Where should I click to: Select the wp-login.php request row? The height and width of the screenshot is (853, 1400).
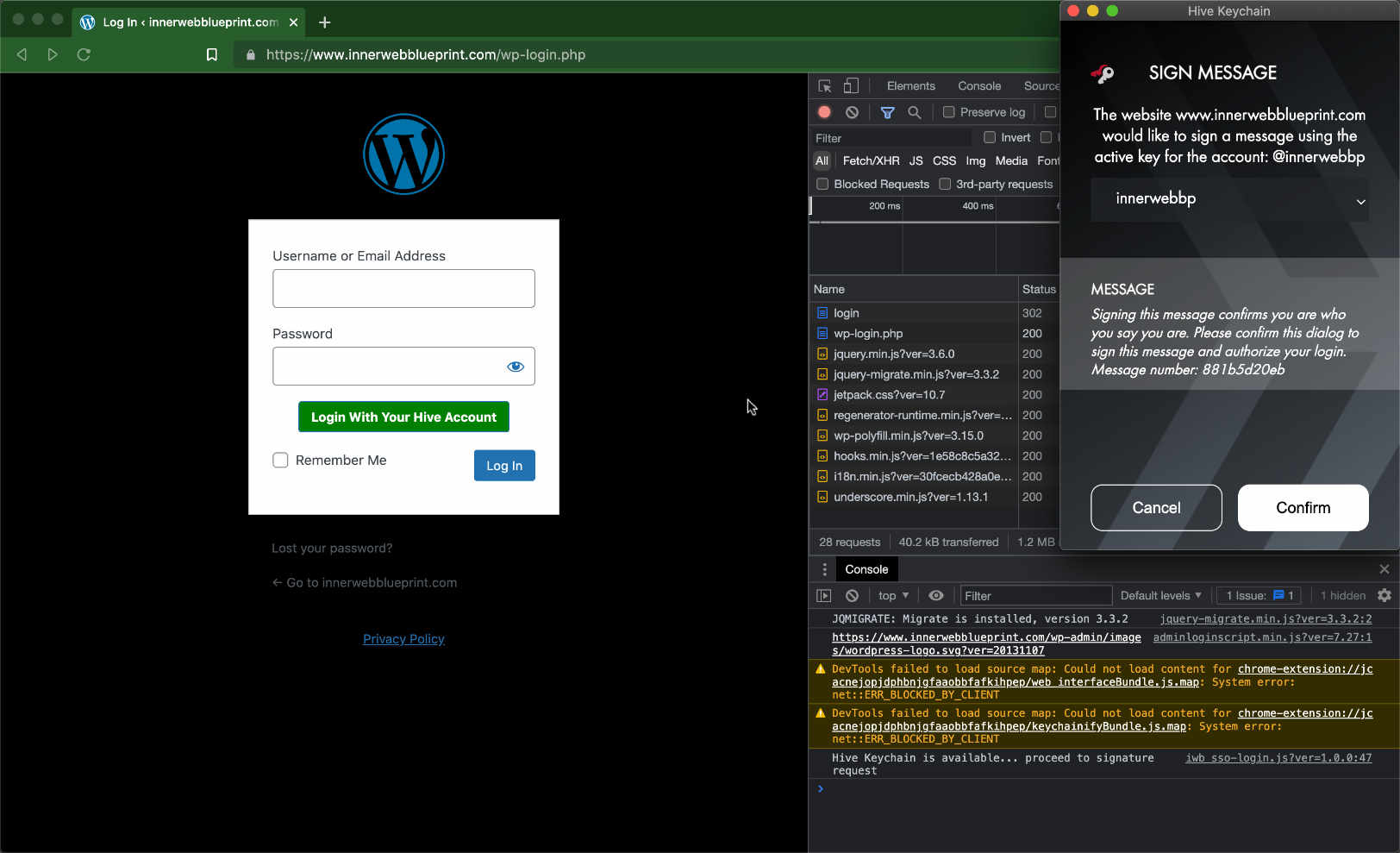pyautogui.click(x=935, y=334)
